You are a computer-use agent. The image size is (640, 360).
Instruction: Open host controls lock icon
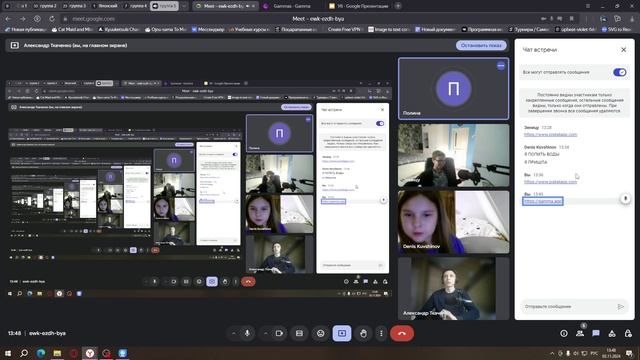point(628,333)
